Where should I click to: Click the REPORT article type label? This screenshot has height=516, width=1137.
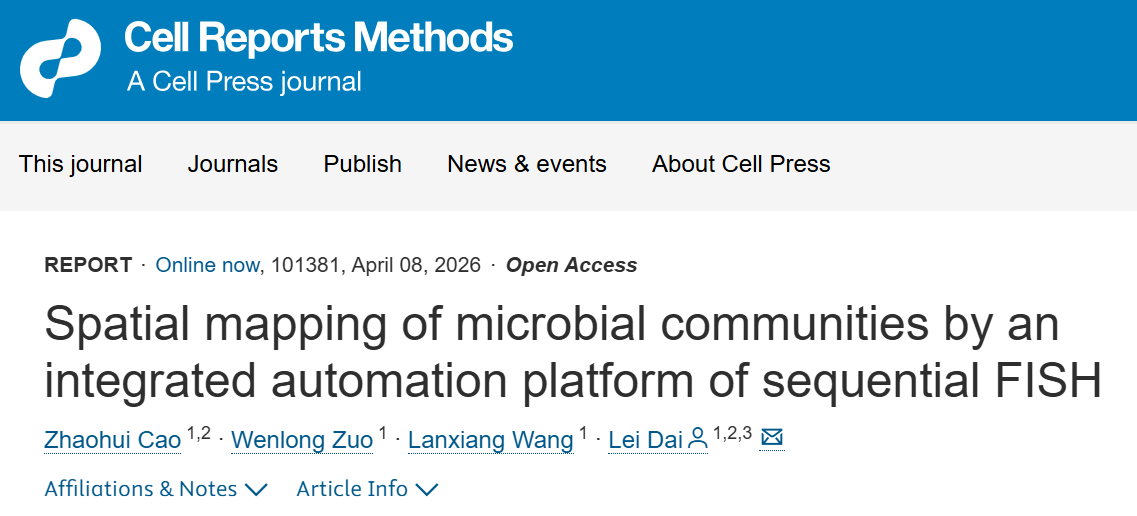point(88,265)
